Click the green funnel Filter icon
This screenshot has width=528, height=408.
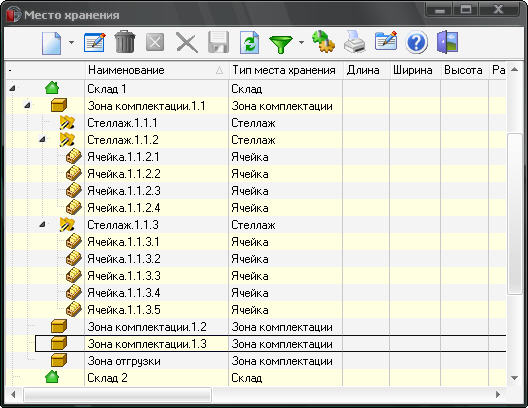[x=281, y=44]
